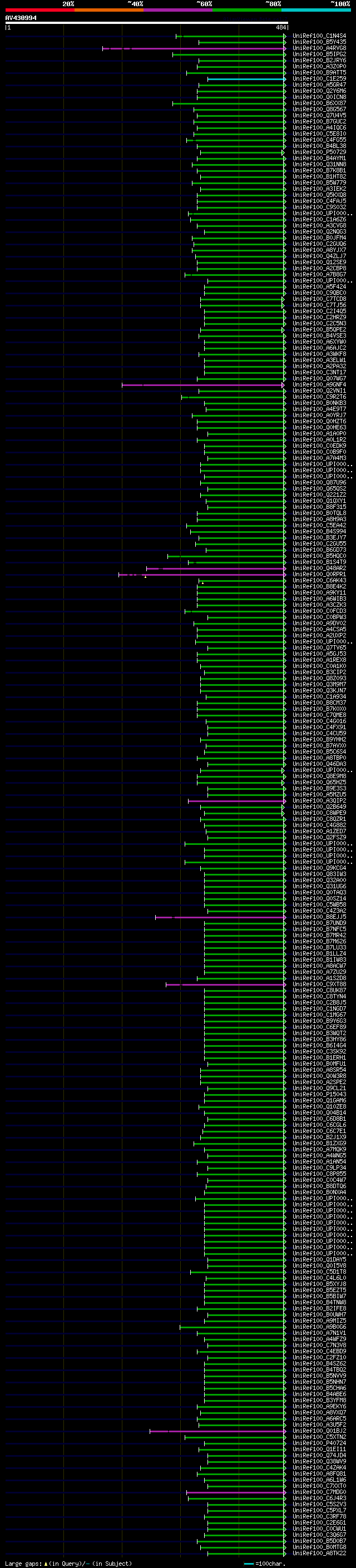The width and height of the screenshot is (356, 1568).
Task: Select hit label UniRef100_Q46DA3
Action: pyautogui.click(x=319, y=764)
